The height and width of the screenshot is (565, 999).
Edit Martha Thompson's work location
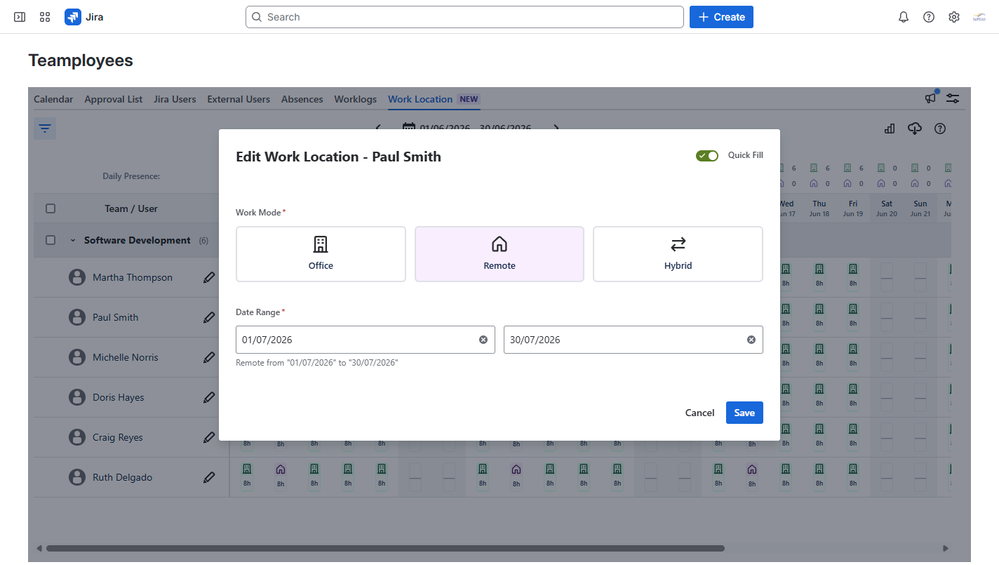click(x=209, y=277)
